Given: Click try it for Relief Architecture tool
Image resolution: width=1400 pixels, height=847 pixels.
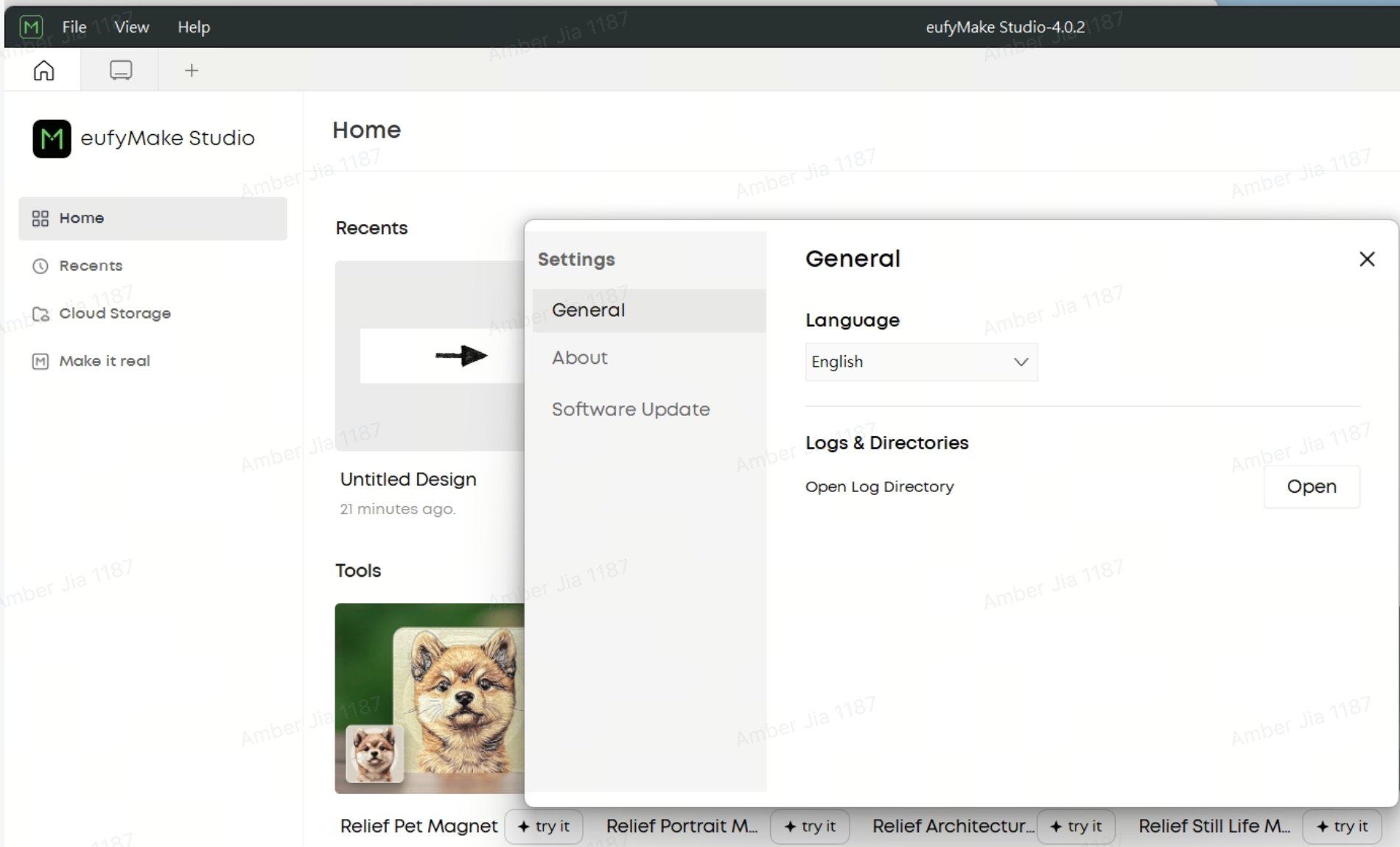Looking at the screenshot, I should point(1076,826).
